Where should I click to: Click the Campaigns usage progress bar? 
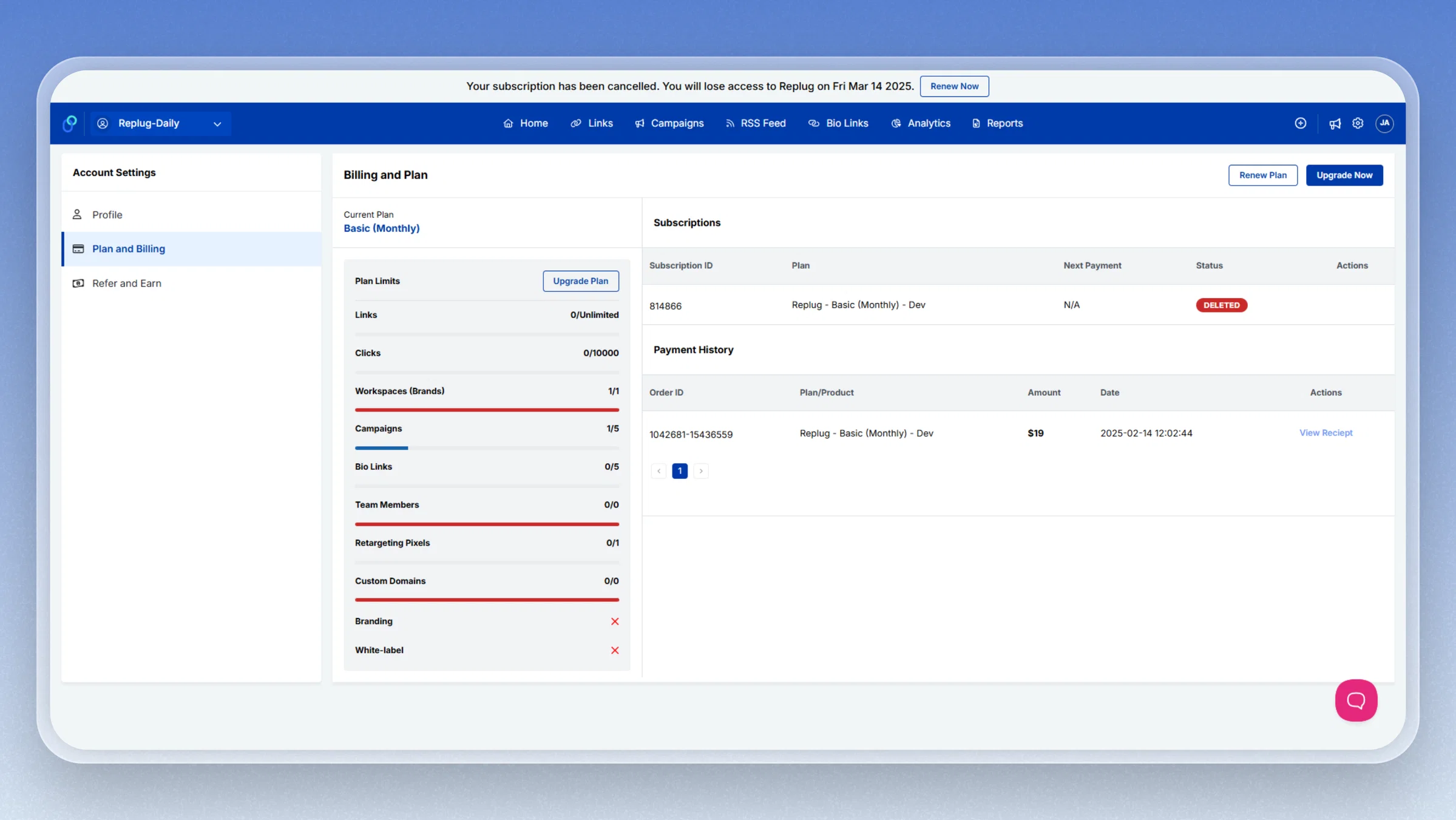click(x=487, y=448)
